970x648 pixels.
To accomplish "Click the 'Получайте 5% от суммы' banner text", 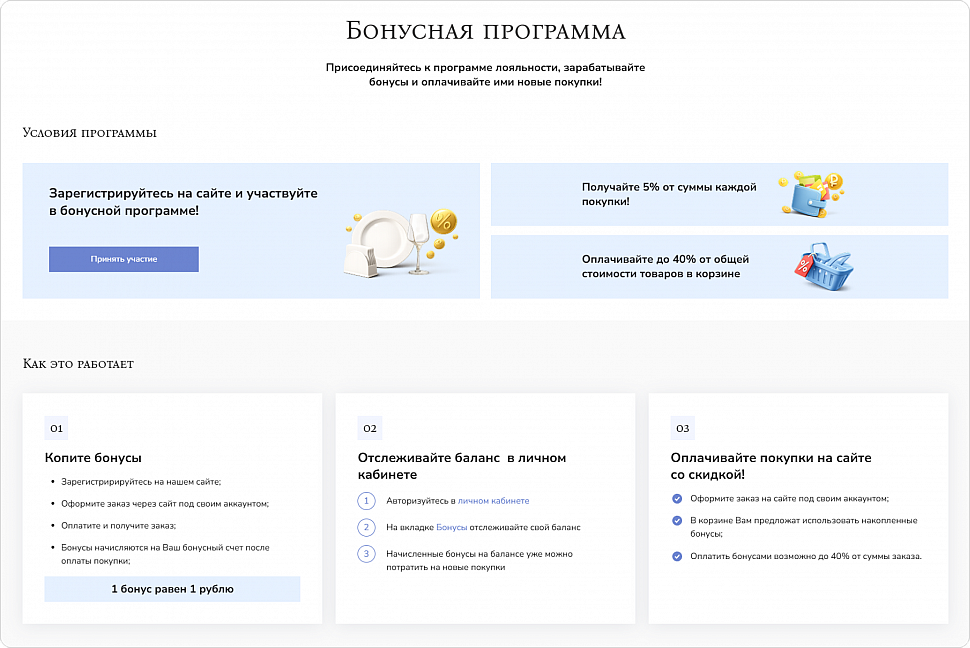I will tap(669, 194).
